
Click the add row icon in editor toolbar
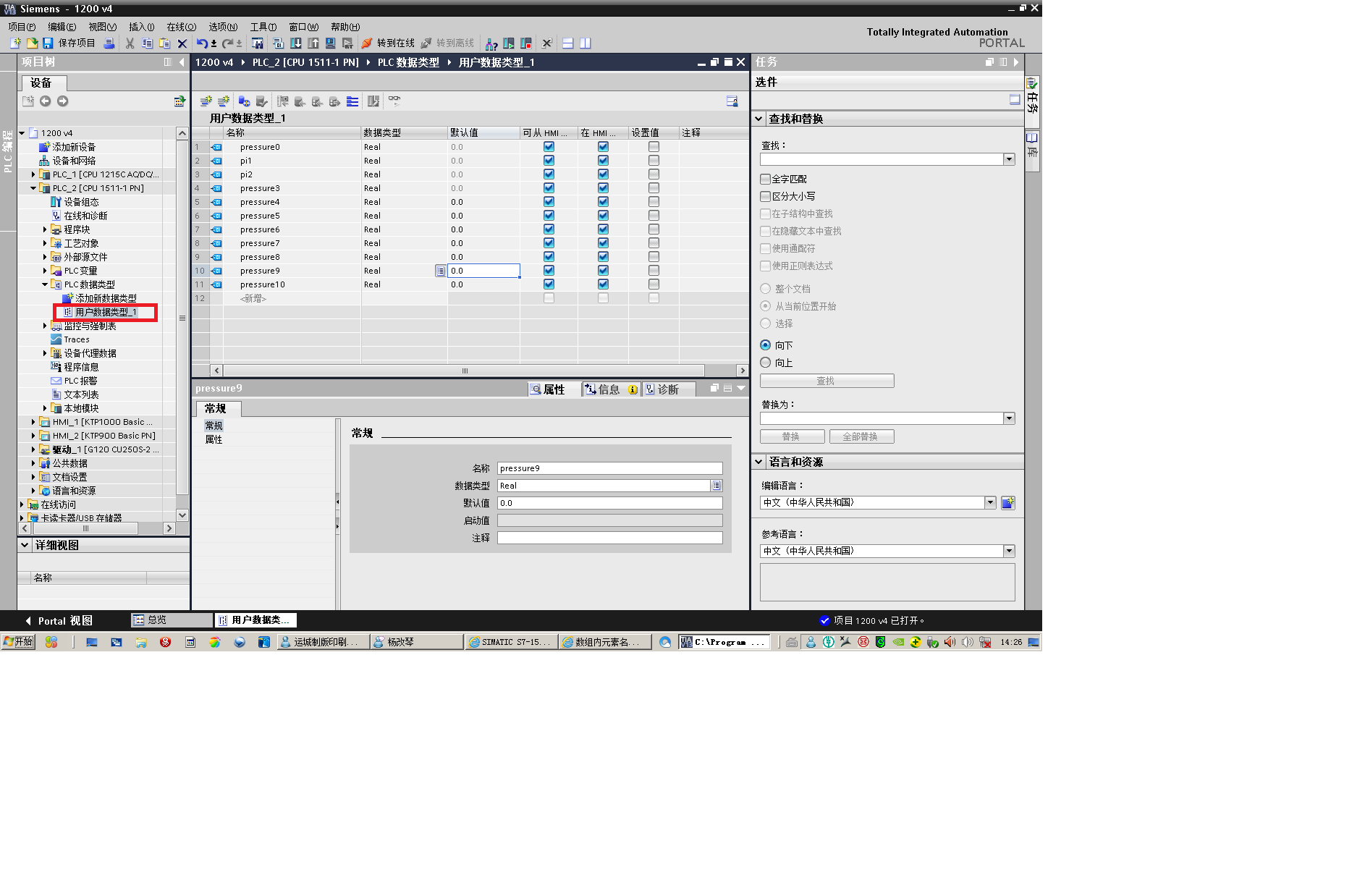point(224,101)
